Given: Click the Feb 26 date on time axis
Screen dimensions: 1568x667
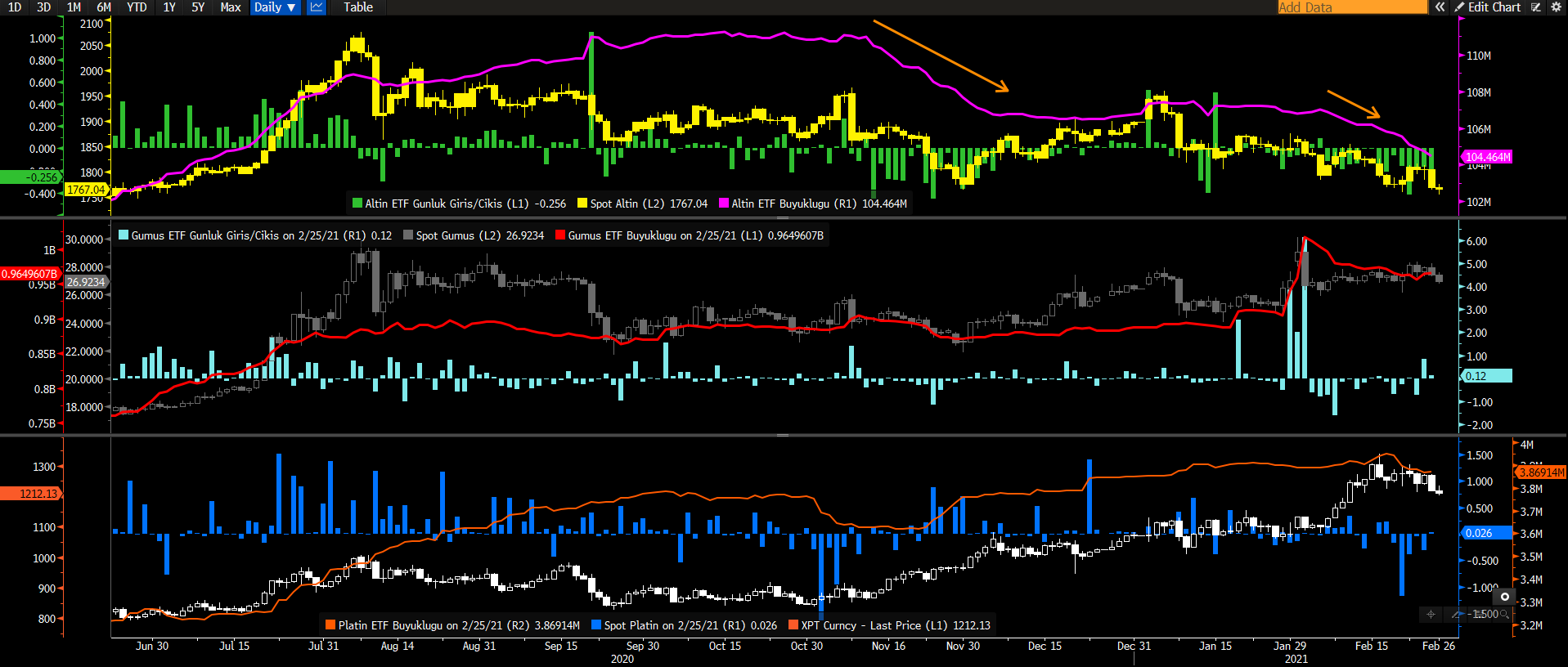Looking at the screenshot, I should pyautogui.click(x=1439, y=646).
